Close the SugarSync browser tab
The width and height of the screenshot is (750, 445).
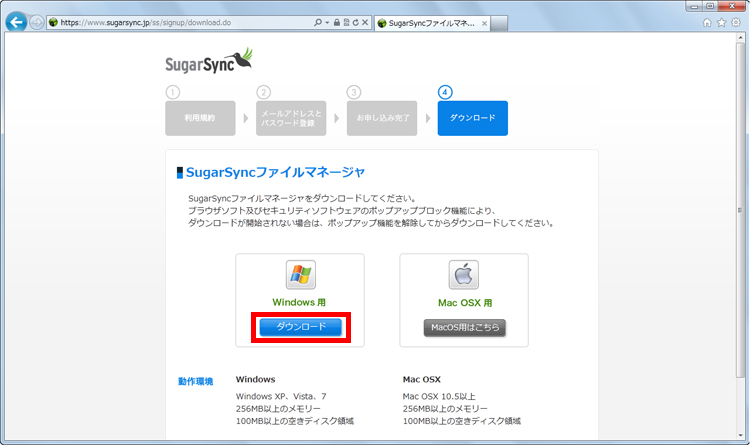coord(485,23)
